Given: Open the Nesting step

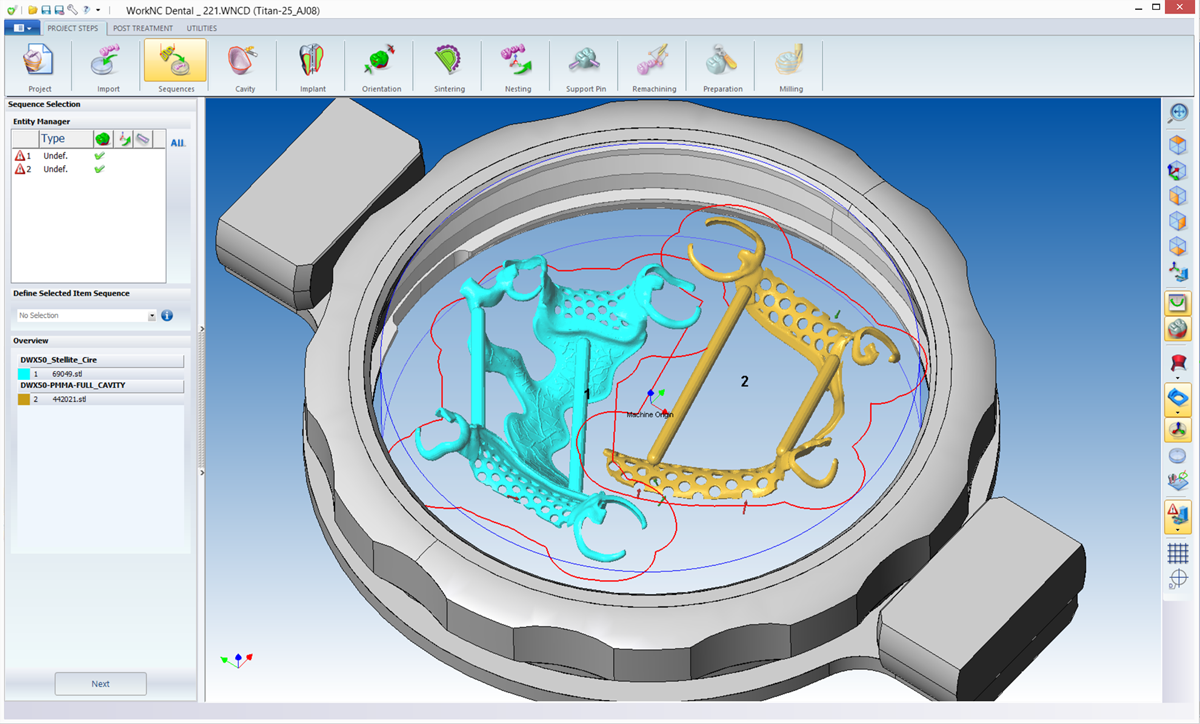Looking at the screenshot, I should coord(518,67).
